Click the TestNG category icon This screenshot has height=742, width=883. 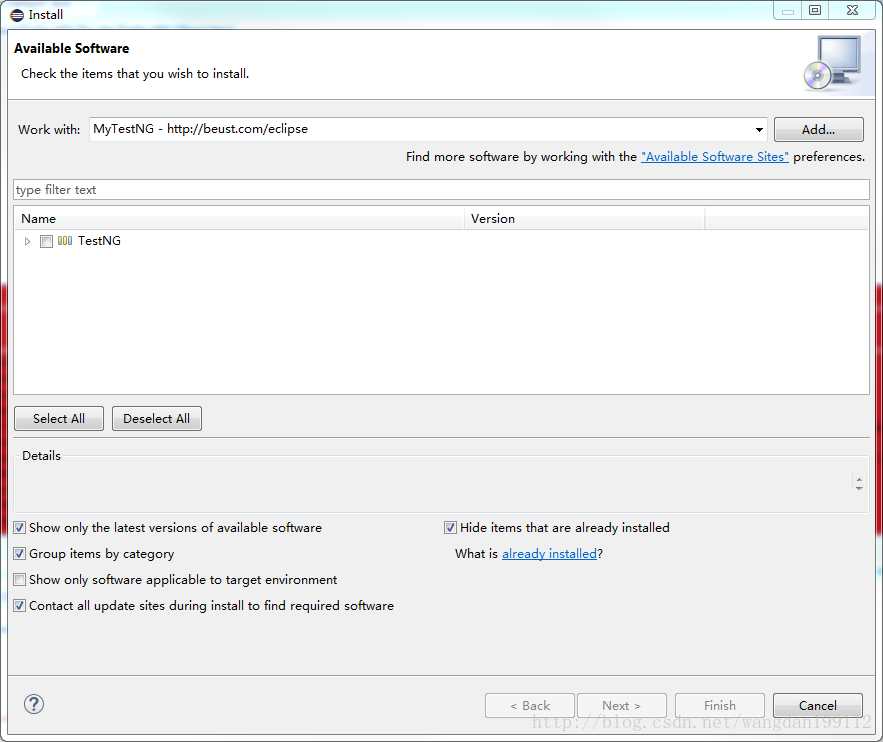[x=65, y=241]
